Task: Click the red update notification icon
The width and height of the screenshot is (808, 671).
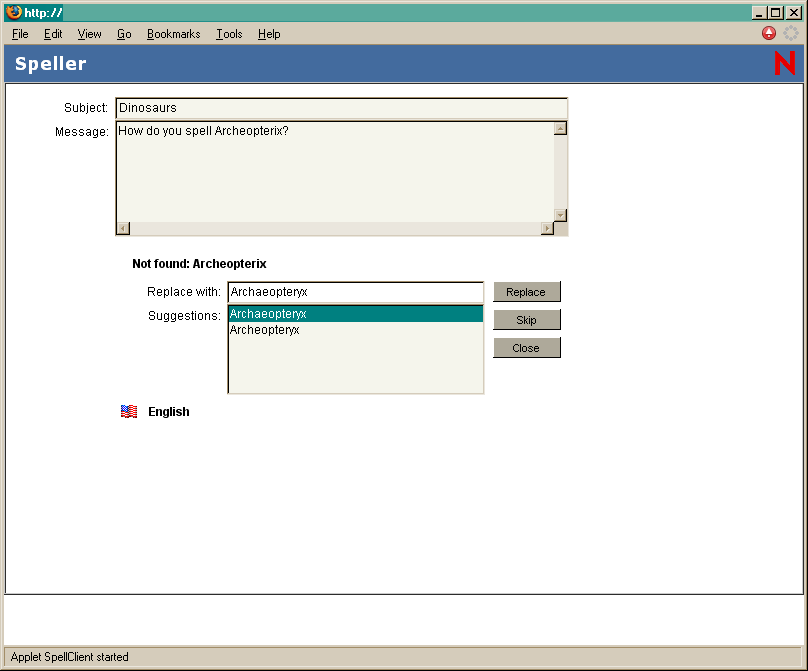Action: (769, 33)
